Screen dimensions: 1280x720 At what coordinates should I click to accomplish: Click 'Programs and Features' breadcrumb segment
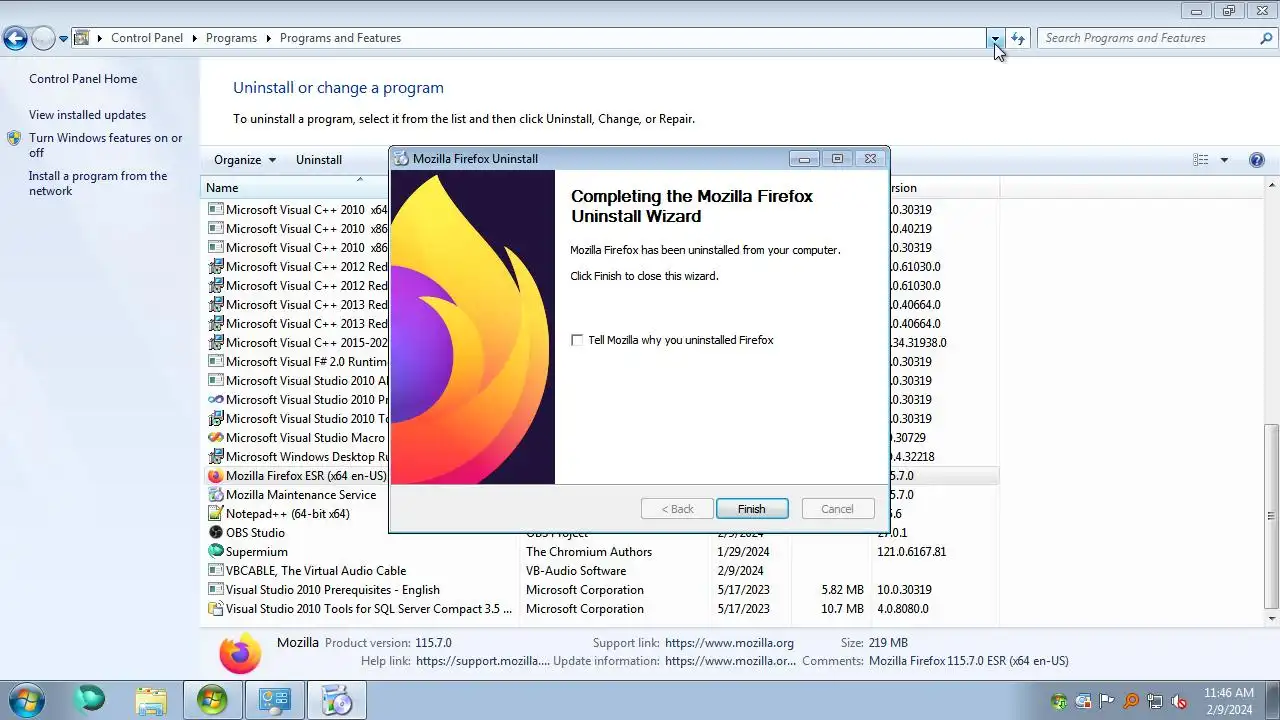point(340,38)
